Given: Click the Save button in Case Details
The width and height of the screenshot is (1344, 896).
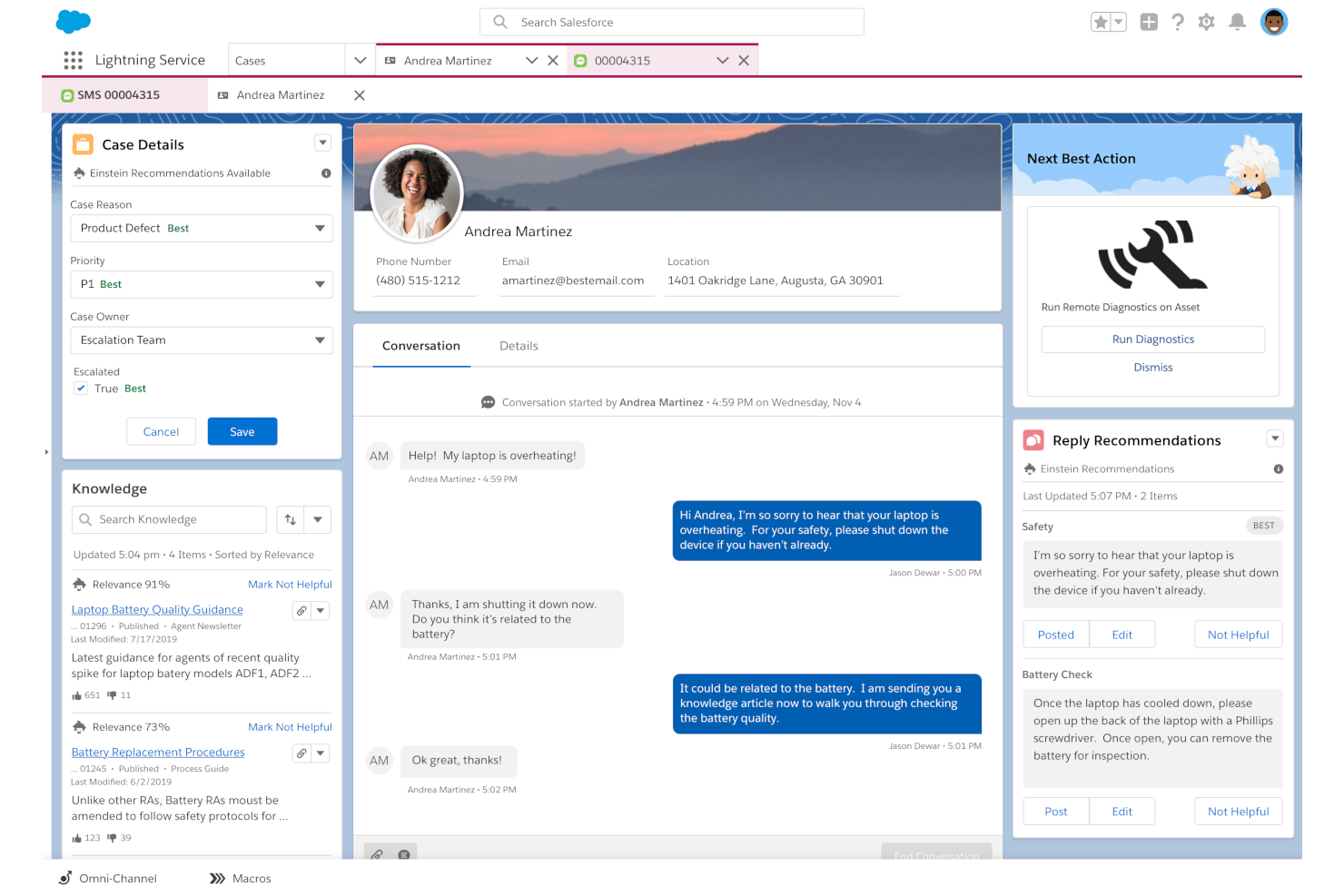Looking at the screenshot, I should pos(242,431).
